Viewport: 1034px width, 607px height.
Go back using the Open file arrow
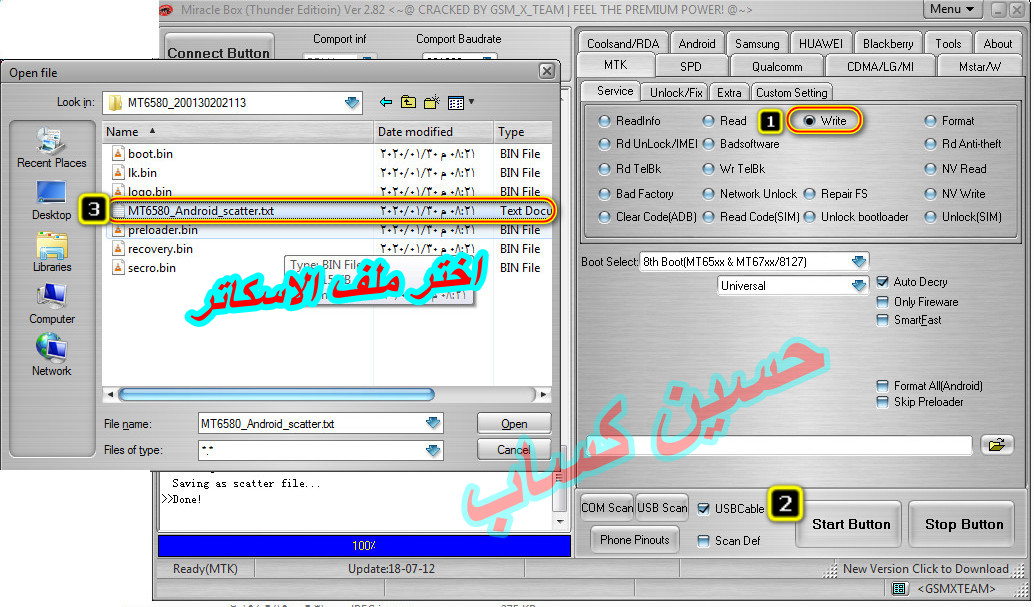[x=386, y=102]
